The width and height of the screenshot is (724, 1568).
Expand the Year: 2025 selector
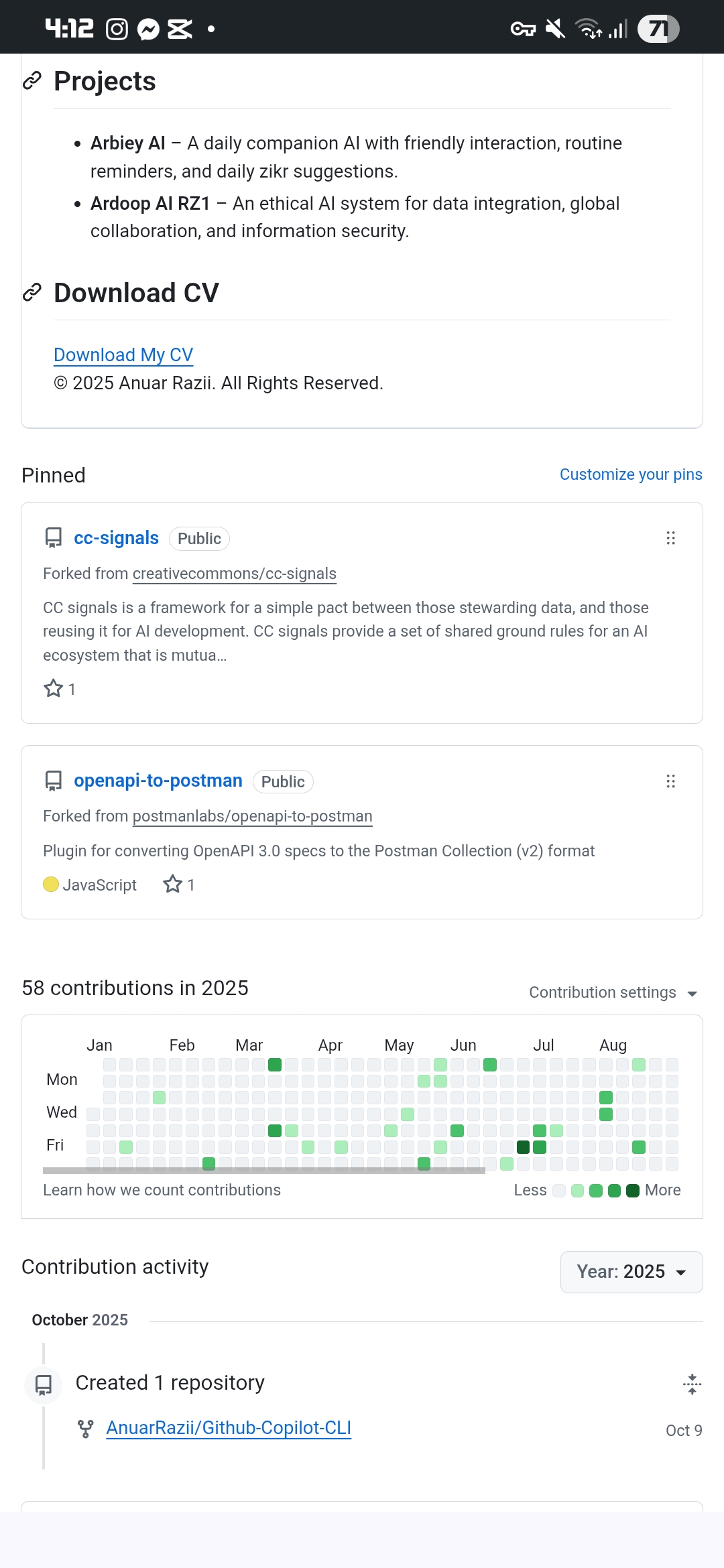point(631,1272)
